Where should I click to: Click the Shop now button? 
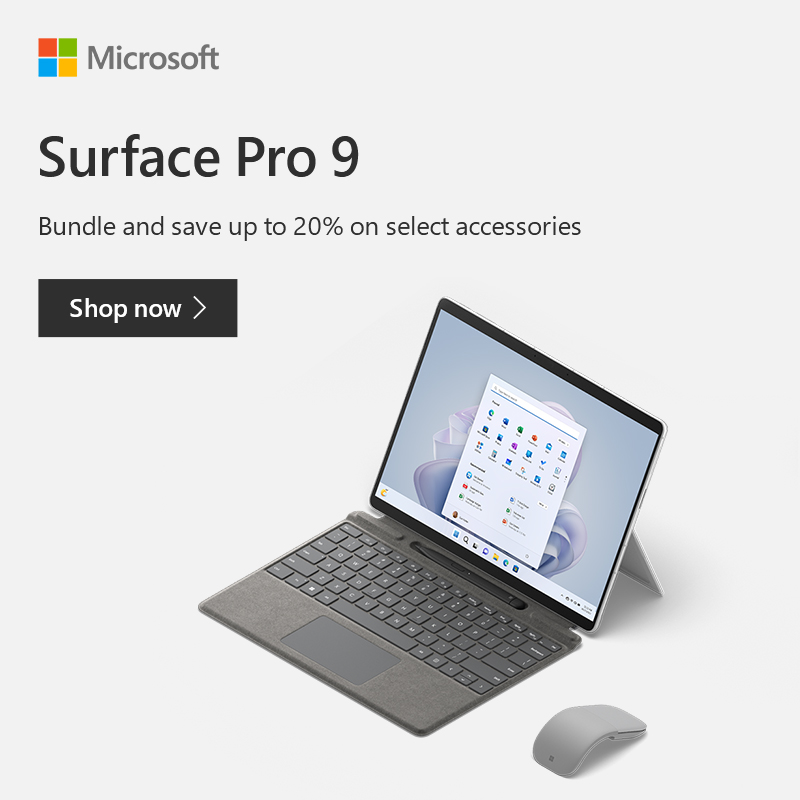138,308
